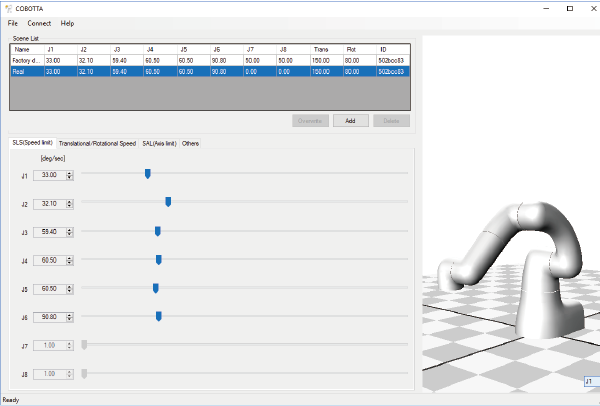Click the J5 speed spinner arrows
Image resolution: width=600 pixels, height=406 pixels.
pos(69,289)
